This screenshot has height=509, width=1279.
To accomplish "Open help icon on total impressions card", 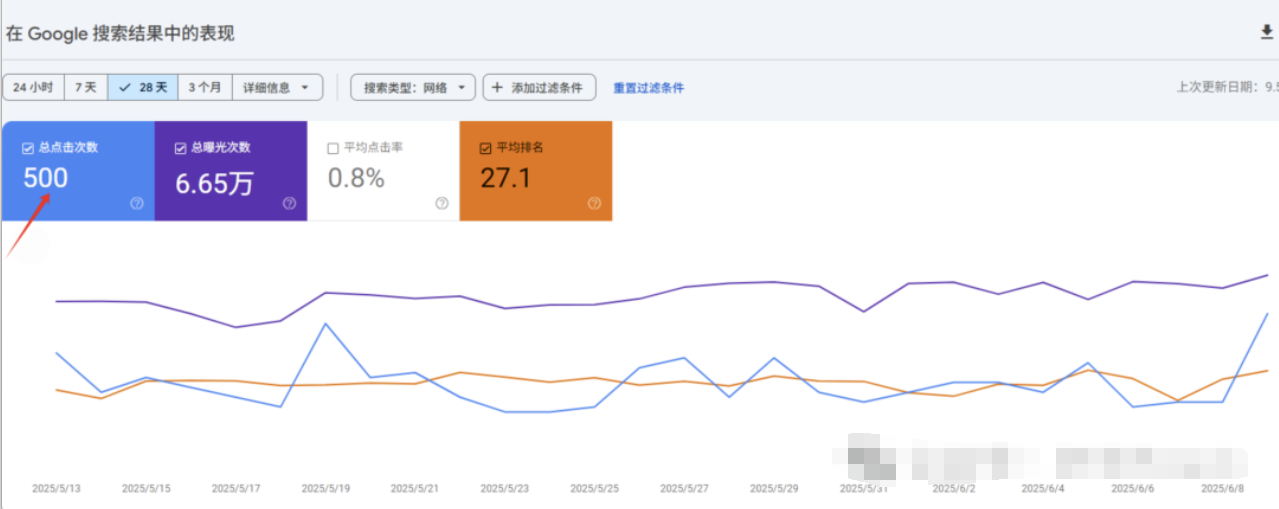I will pyautogui.click(x=289, y=203).
